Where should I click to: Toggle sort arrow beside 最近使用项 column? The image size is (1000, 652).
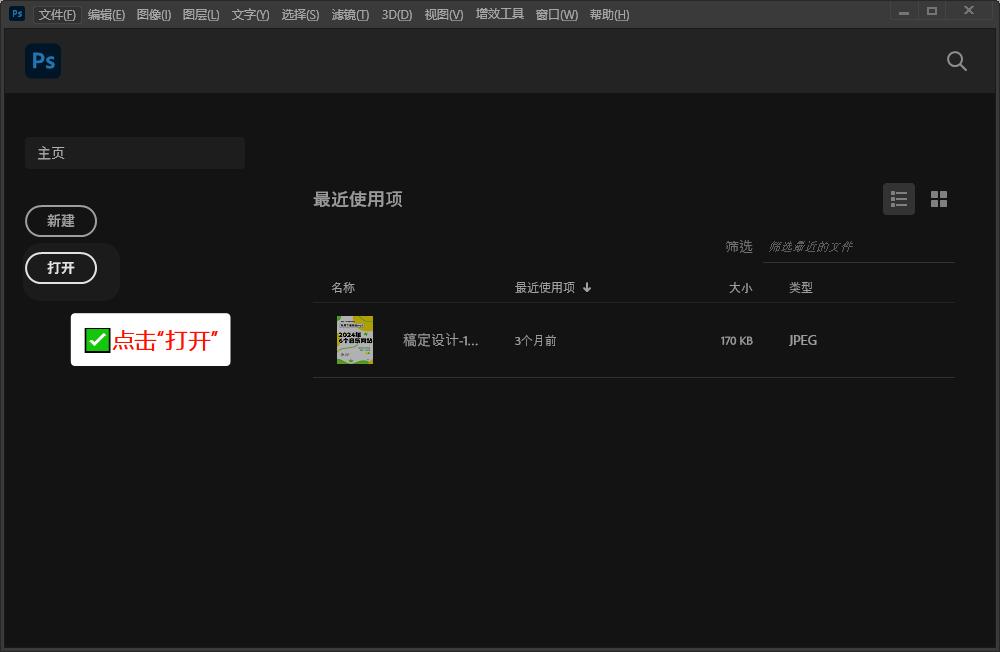[587, 288]
